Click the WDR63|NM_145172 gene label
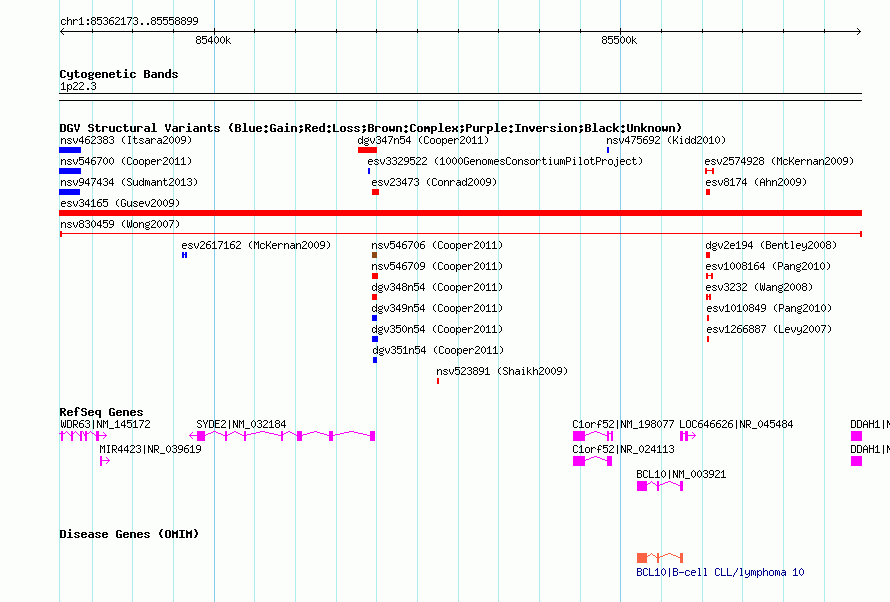The width and height of the screenshot is (890, 602). pyautogui.click(x=105, y=424)
